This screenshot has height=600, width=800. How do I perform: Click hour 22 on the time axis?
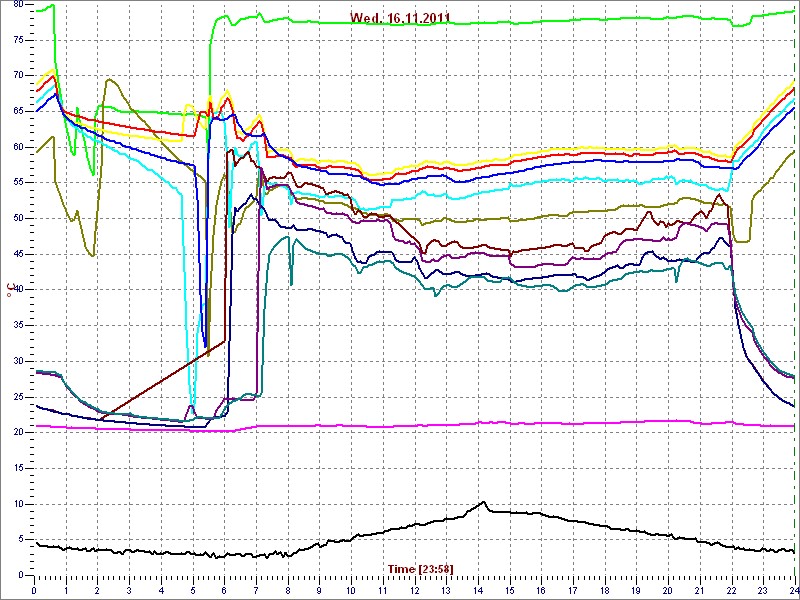[732, 589]
